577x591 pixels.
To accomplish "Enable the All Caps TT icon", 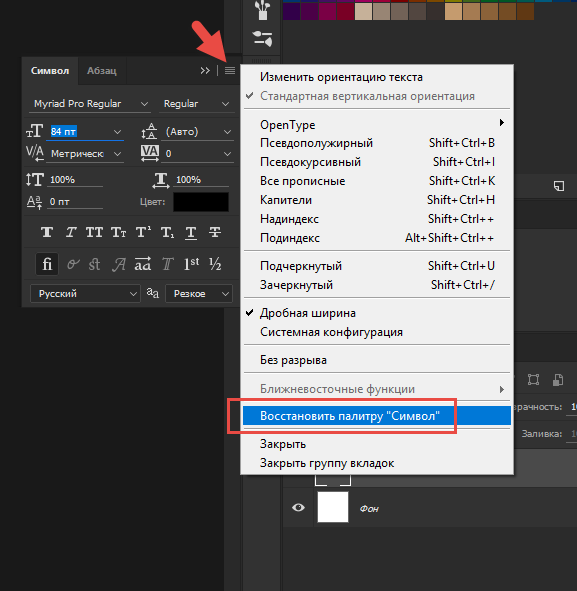I will click(x=94, y=232).
